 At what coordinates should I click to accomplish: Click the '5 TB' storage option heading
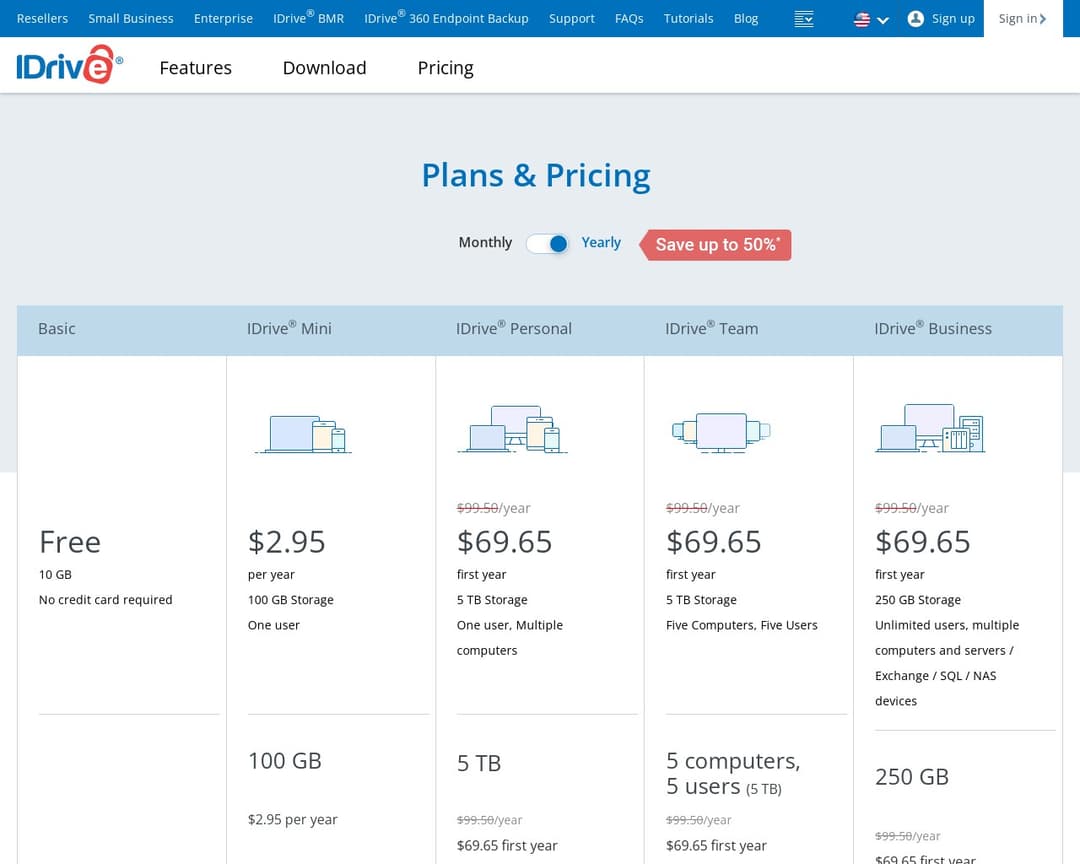coord(479,763)
